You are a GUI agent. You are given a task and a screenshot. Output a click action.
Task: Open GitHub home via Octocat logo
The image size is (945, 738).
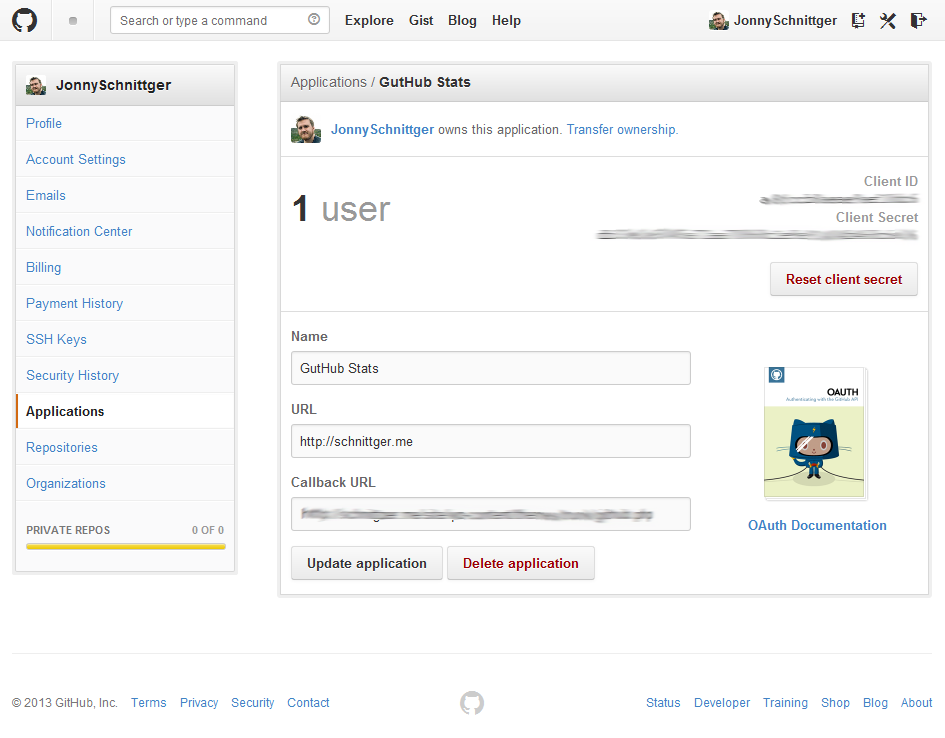click(x=25, y=20)
